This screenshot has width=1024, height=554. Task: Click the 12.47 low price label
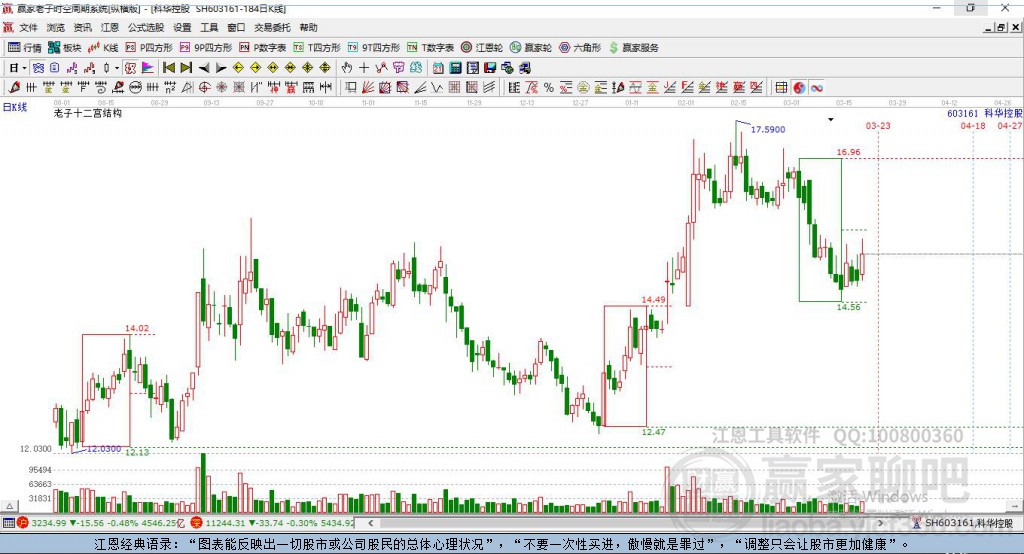point(654,432)
